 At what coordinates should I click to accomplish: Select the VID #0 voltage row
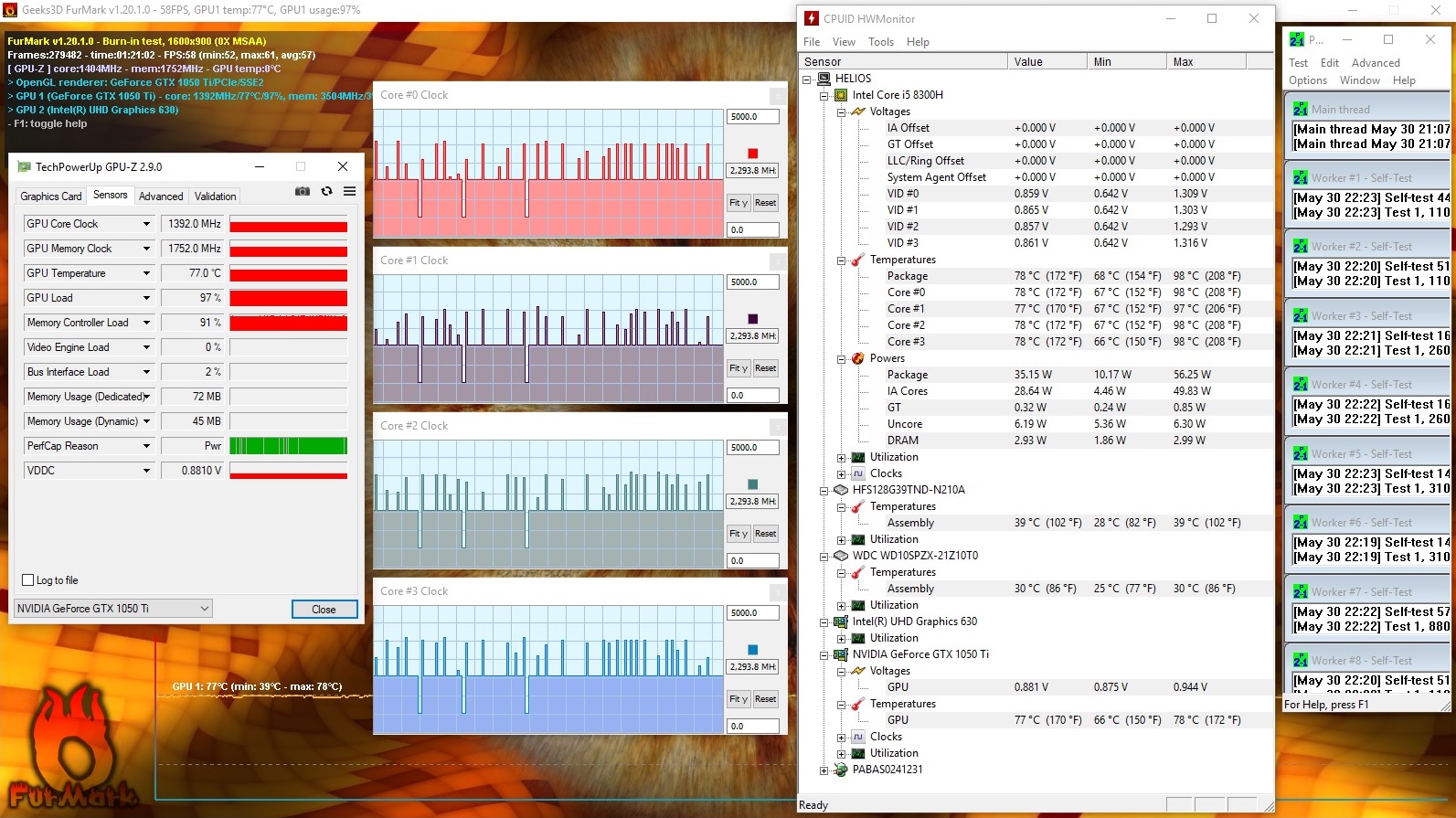[1036, 194]
